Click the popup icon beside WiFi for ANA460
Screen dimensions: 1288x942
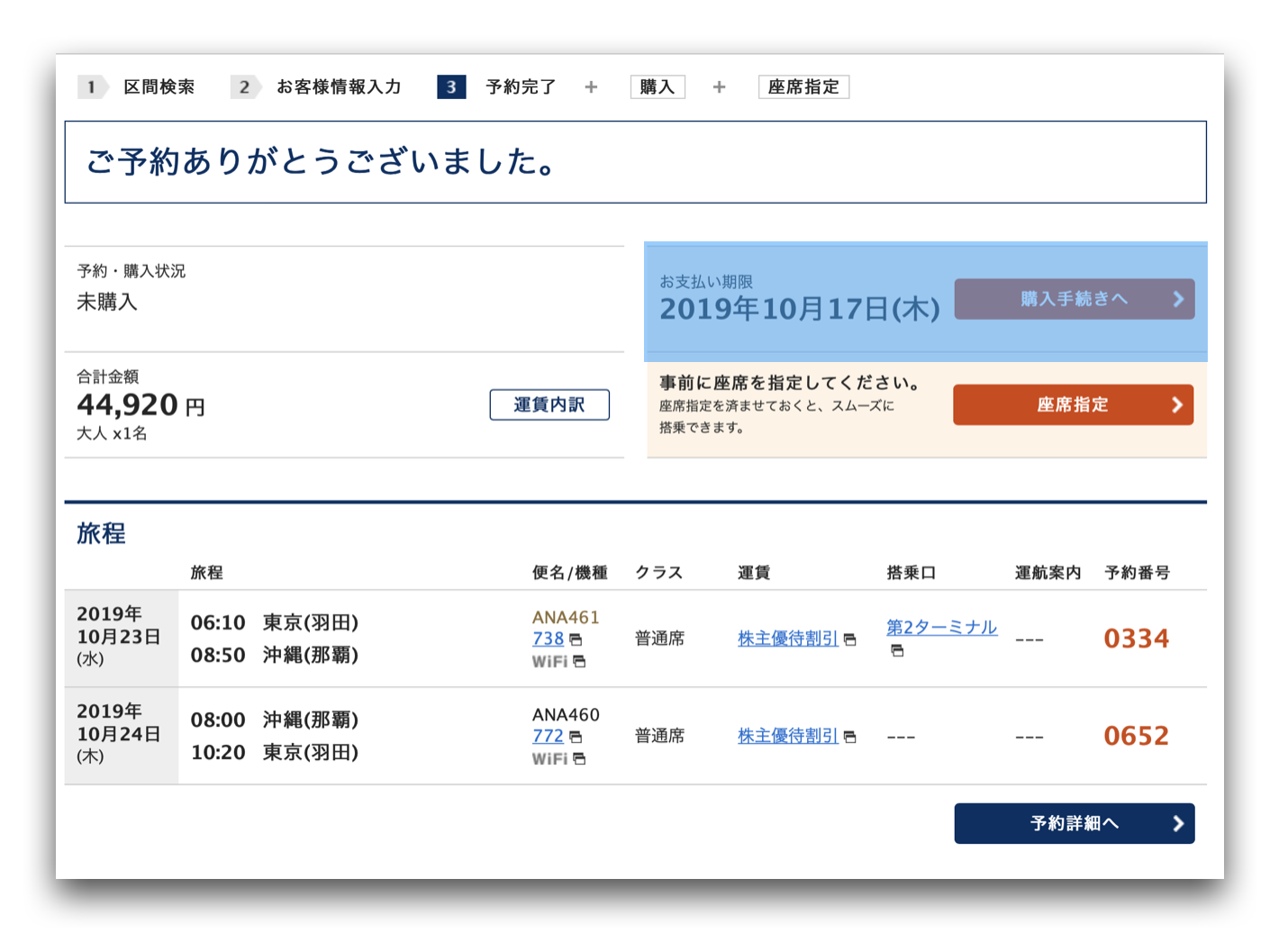tap(579, 759)
